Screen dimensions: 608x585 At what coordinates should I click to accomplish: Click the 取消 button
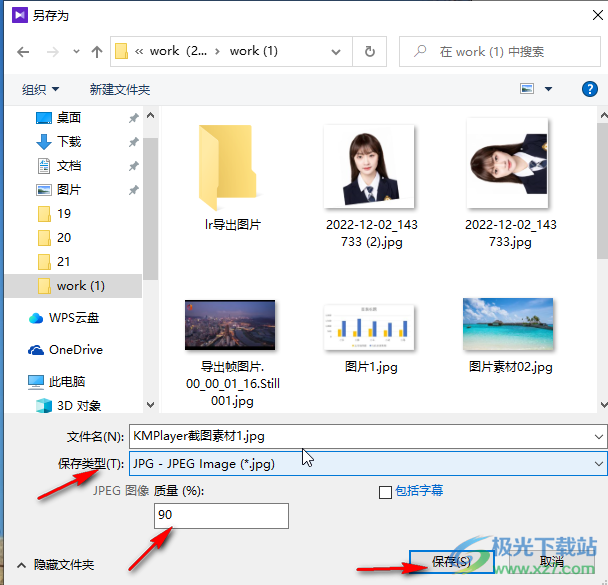(x=551, y=561)
